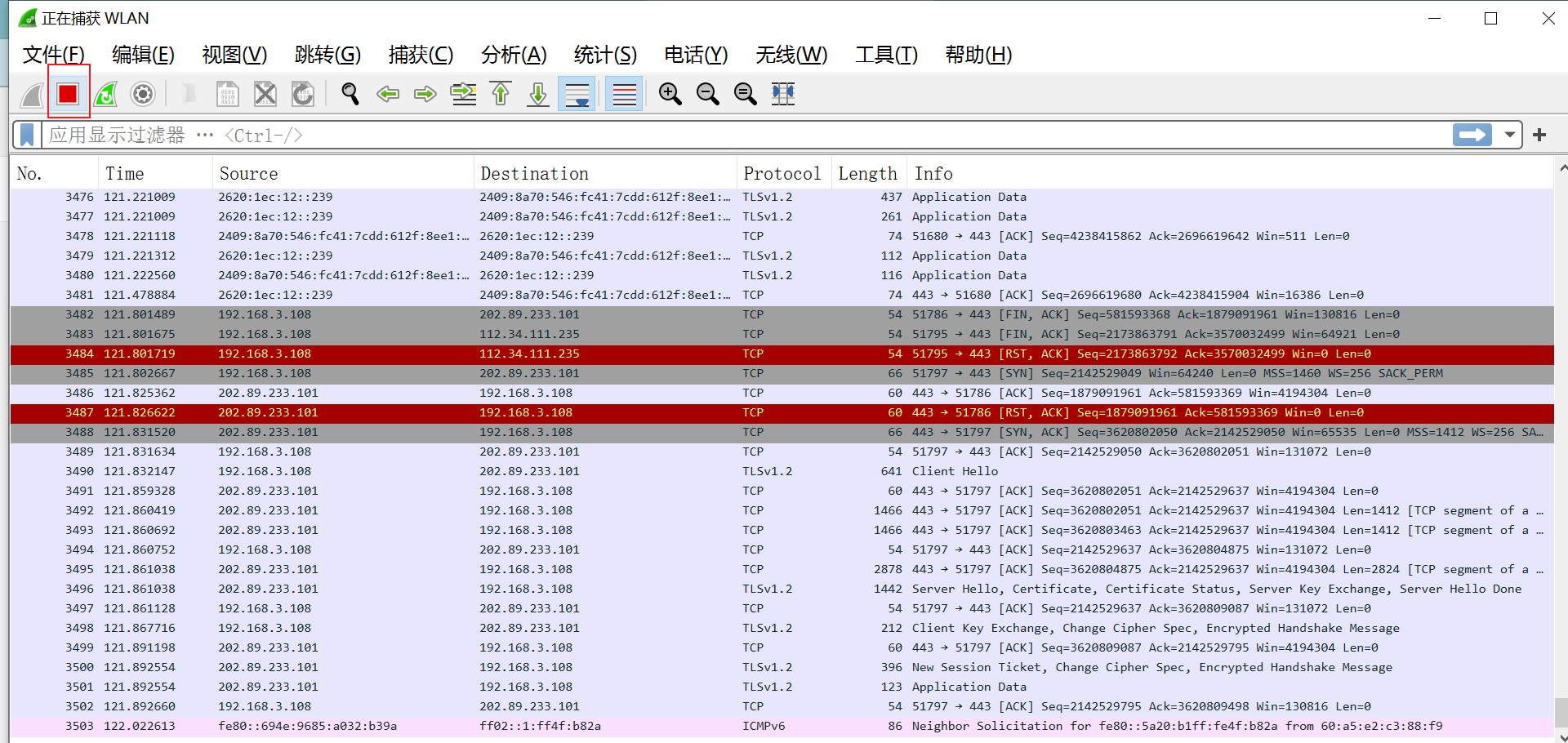1568x743 pixels.
Task: Select packet 3498 Client Key Exchange row
Action: [x=782, y=628]
